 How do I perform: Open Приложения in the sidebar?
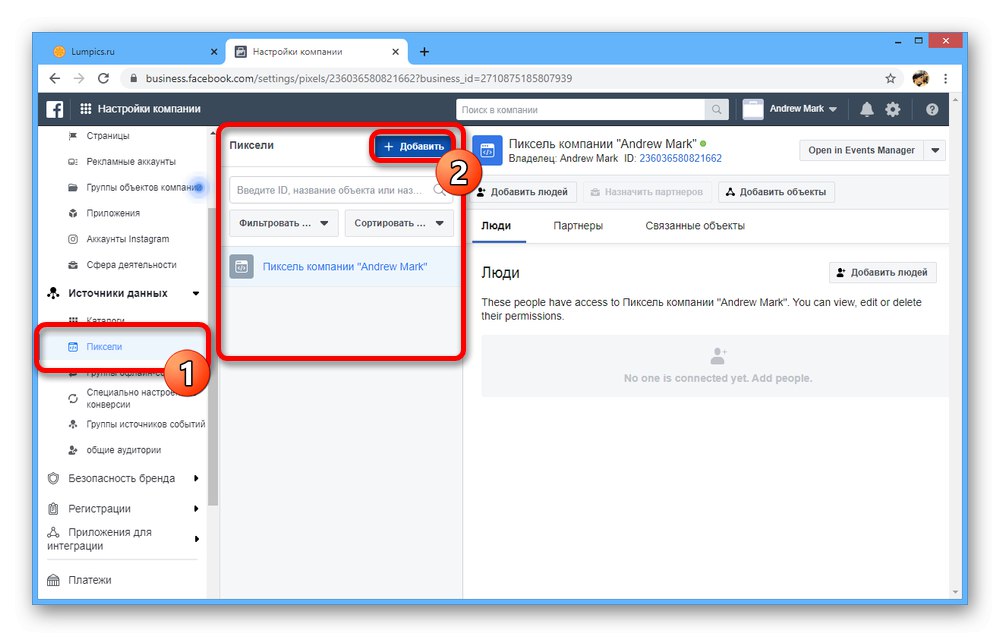pos(113,213)
